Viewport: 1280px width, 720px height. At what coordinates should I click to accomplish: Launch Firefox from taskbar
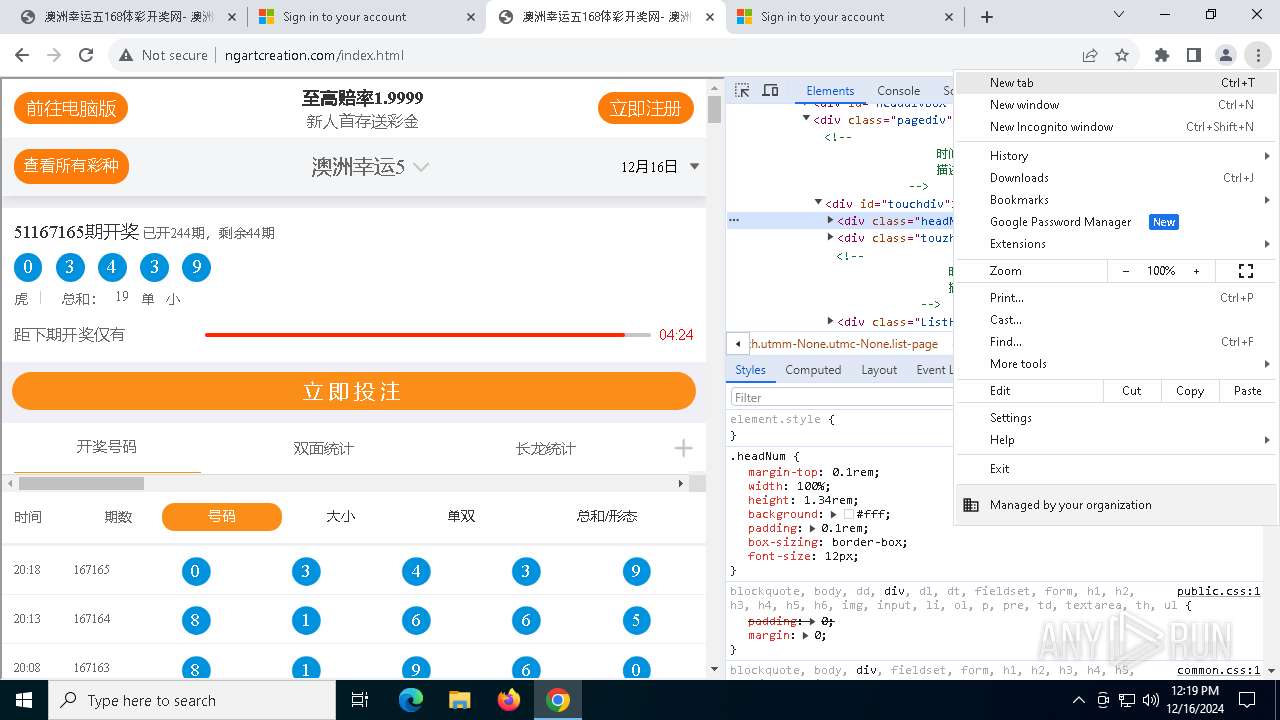[x=509, y=700]
